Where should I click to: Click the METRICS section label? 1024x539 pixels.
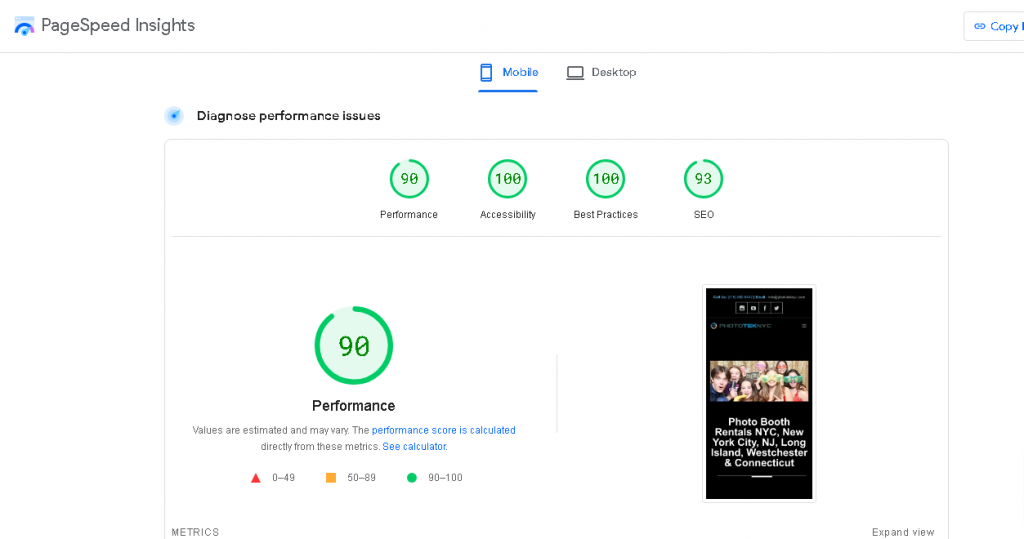[x=195, y=532]
